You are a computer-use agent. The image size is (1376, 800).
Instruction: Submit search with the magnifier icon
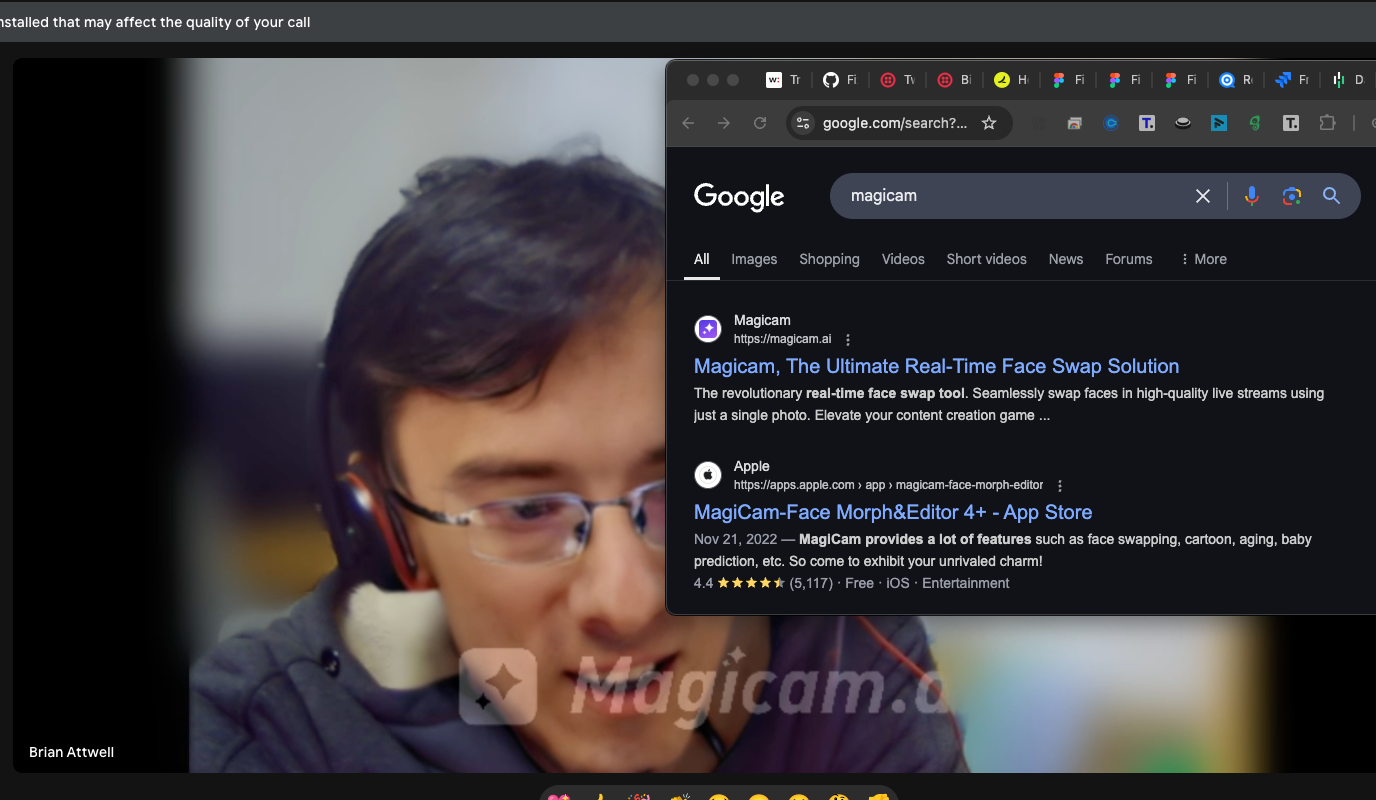(1331, 196)
